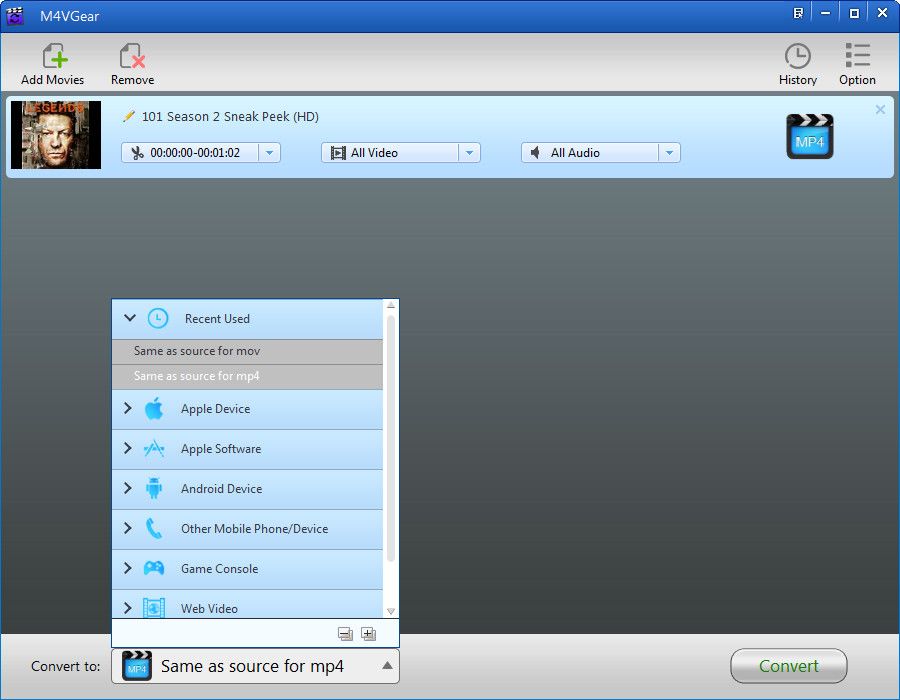The height and width of the screenshot is (700, 900).
Task: Click the MP4 clapperboard icon in Convert to box
Action: 137,666
